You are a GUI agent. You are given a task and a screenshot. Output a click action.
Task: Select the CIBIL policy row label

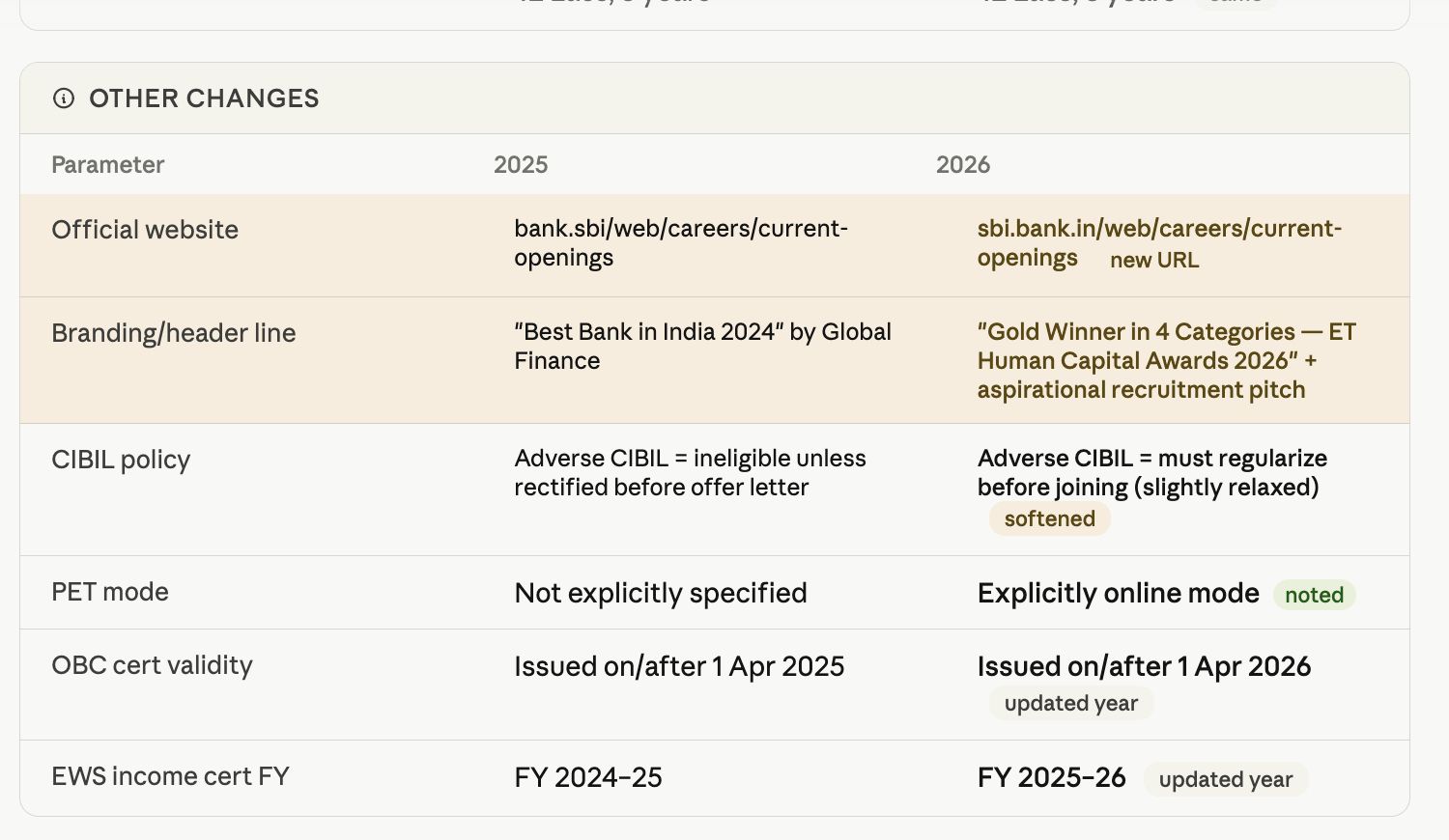(121, 460)
